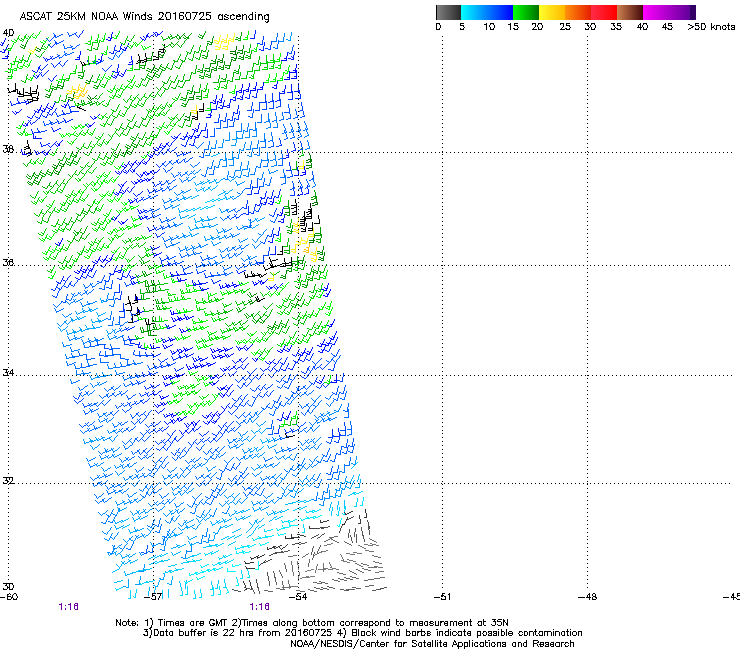Click the longitude label '-57'
Screen dimensions: 740x650
pos(153,597)
